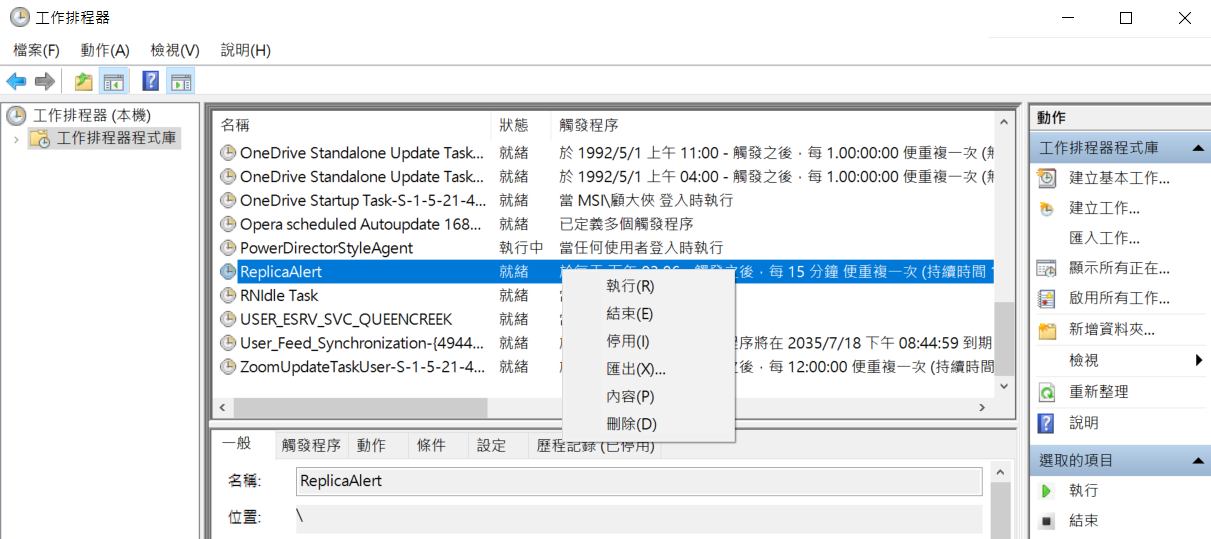Select the PowerDirectorStyleAgent task row
This screenshot has height=539, width=1211.
[326, 248]
